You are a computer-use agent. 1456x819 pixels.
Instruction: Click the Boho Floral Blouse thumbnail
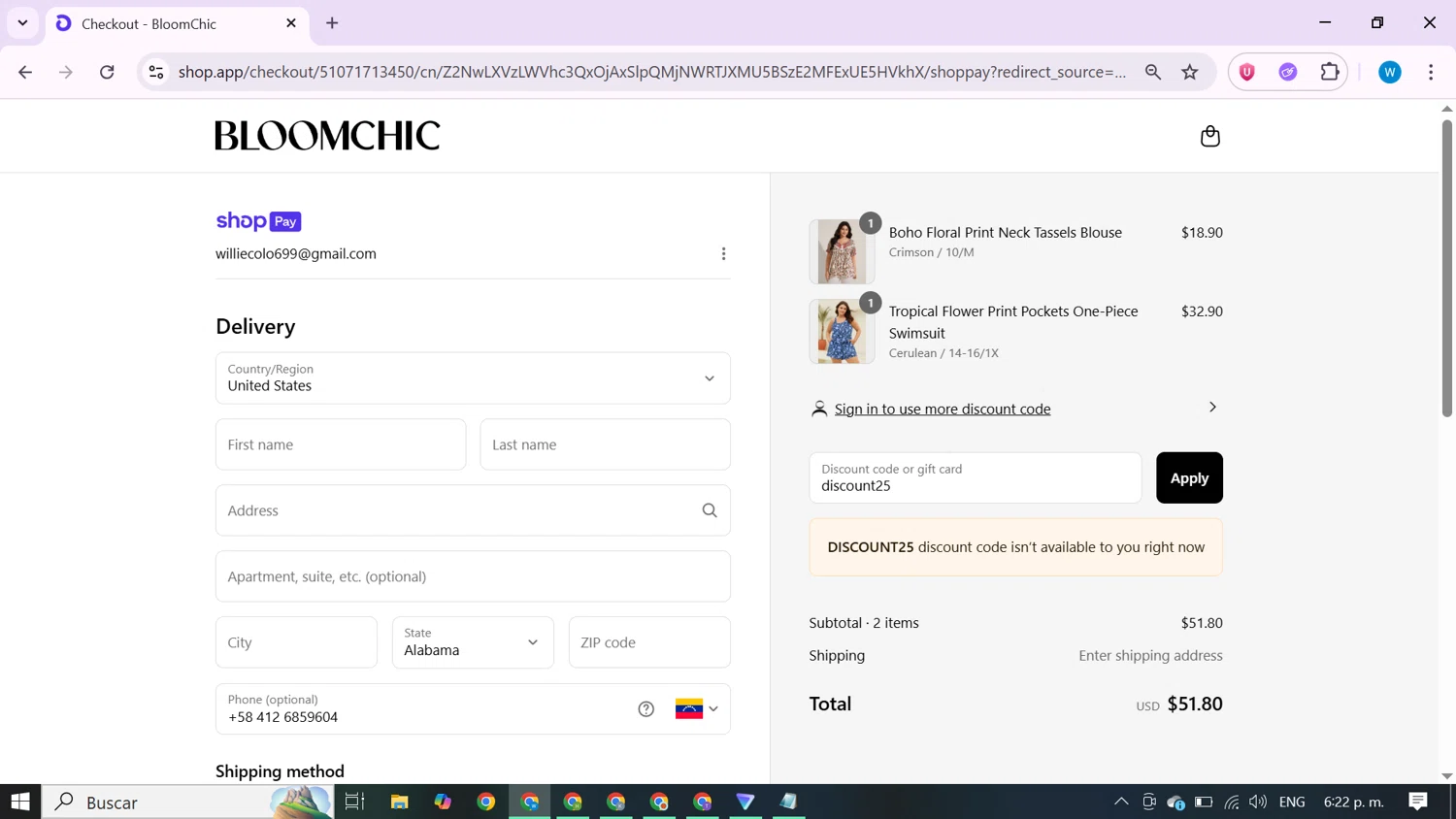point(842,251)
